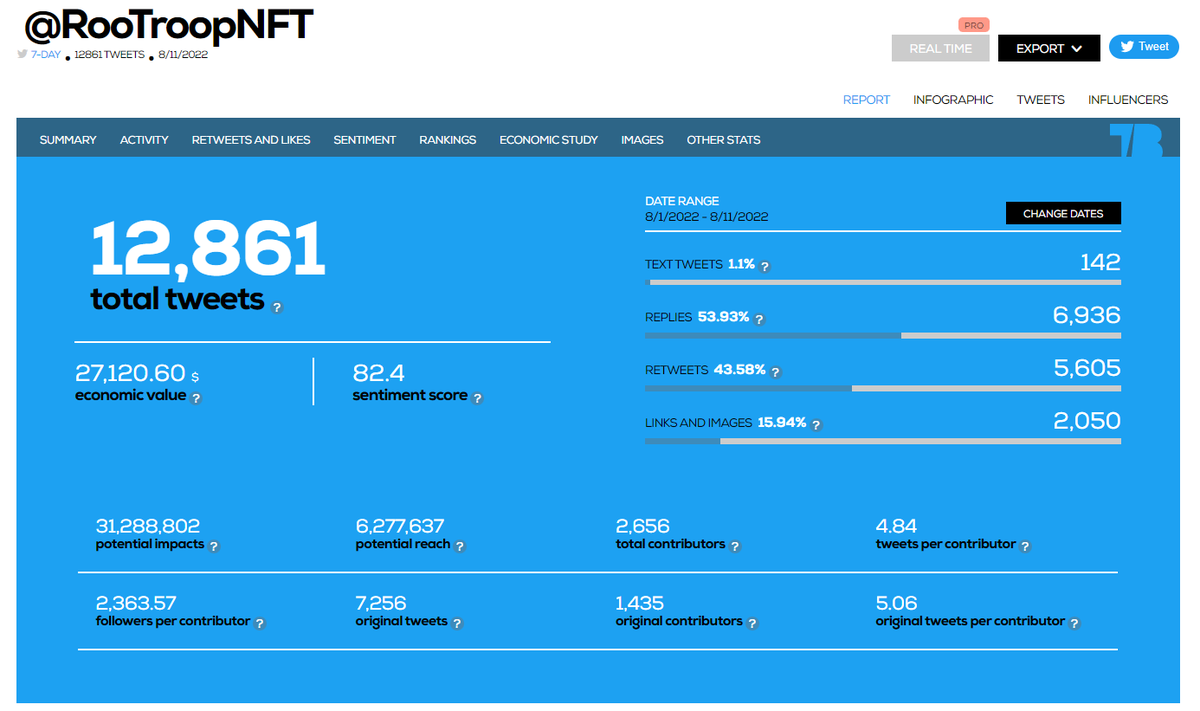This screenshot has width=1200, height=711.
Task: Click the PRO badge above Real Time
Action: point(973,25)
